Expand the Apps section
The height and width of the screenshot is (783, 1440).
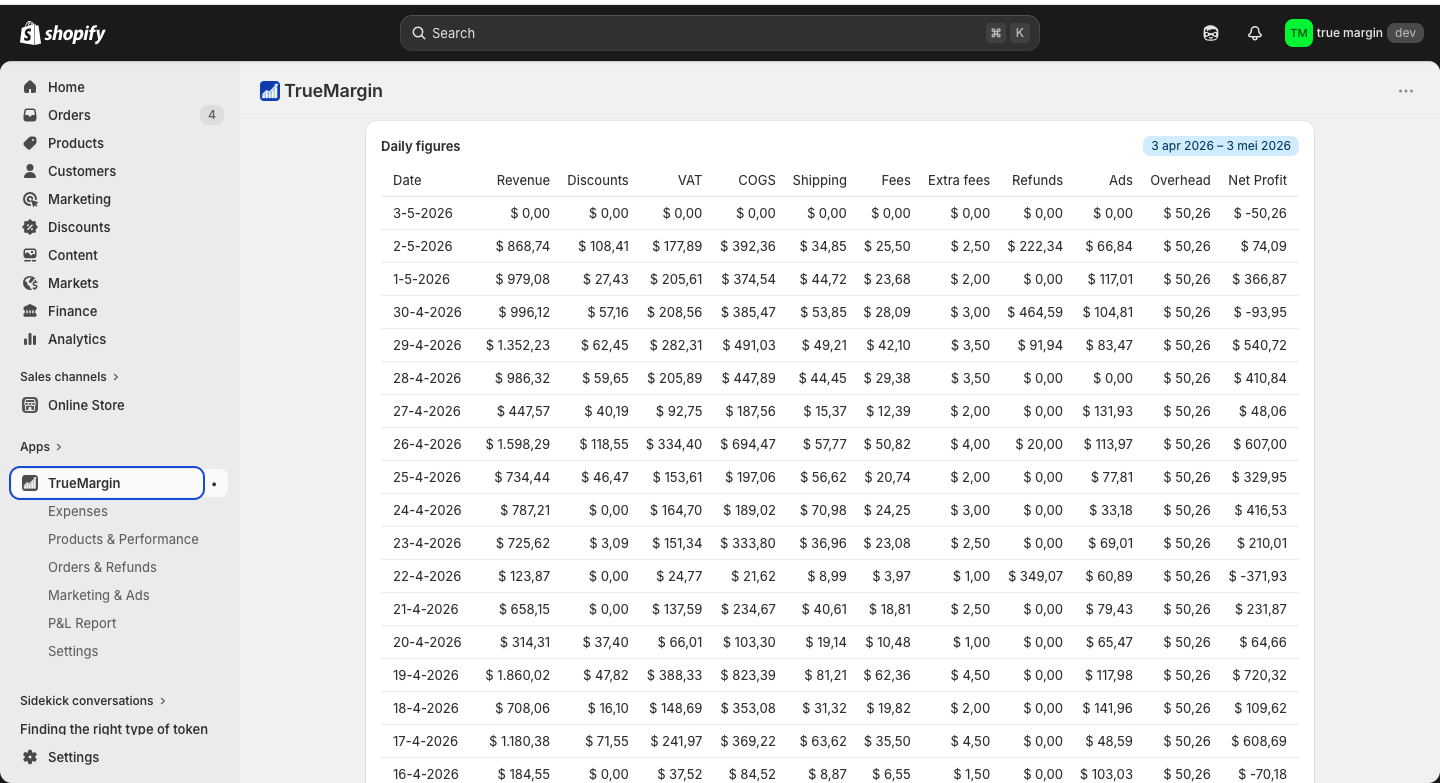(x=41, y=447)
